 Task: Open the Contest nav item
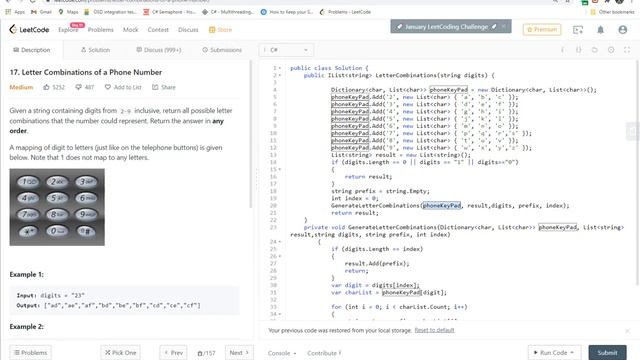pyautogui.click(x=158, y=30)
